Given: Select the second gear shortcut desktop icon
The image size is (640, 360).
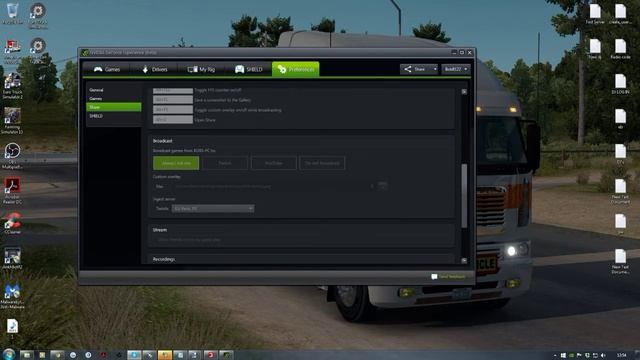Looking at the screenshot, I should pos(38,51).
